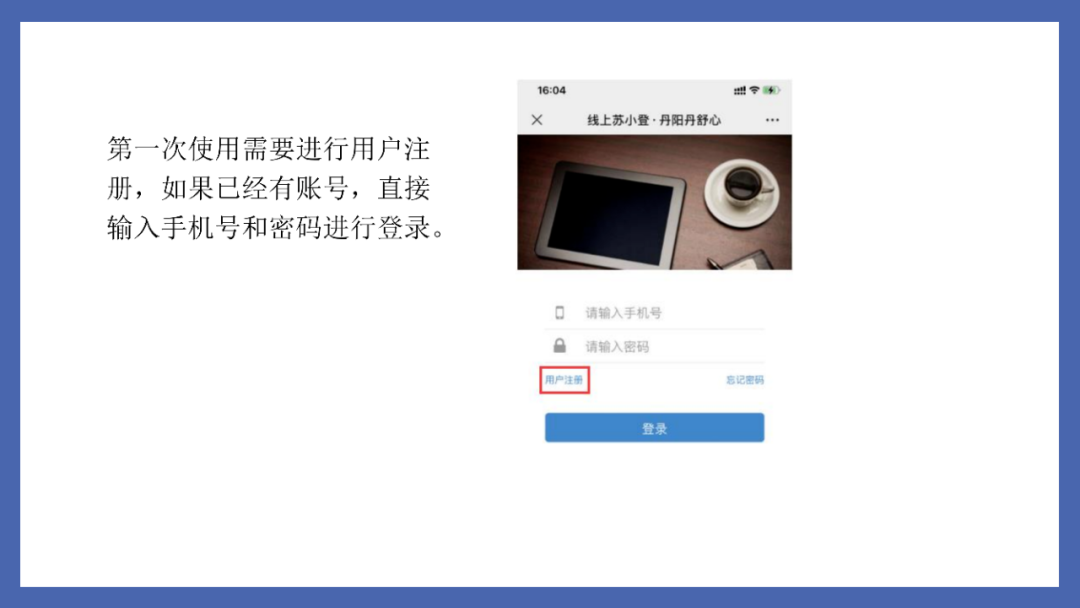Click the tablet in the banner photo
This screenshot has width=1080, height=608.
coord(610,213)
